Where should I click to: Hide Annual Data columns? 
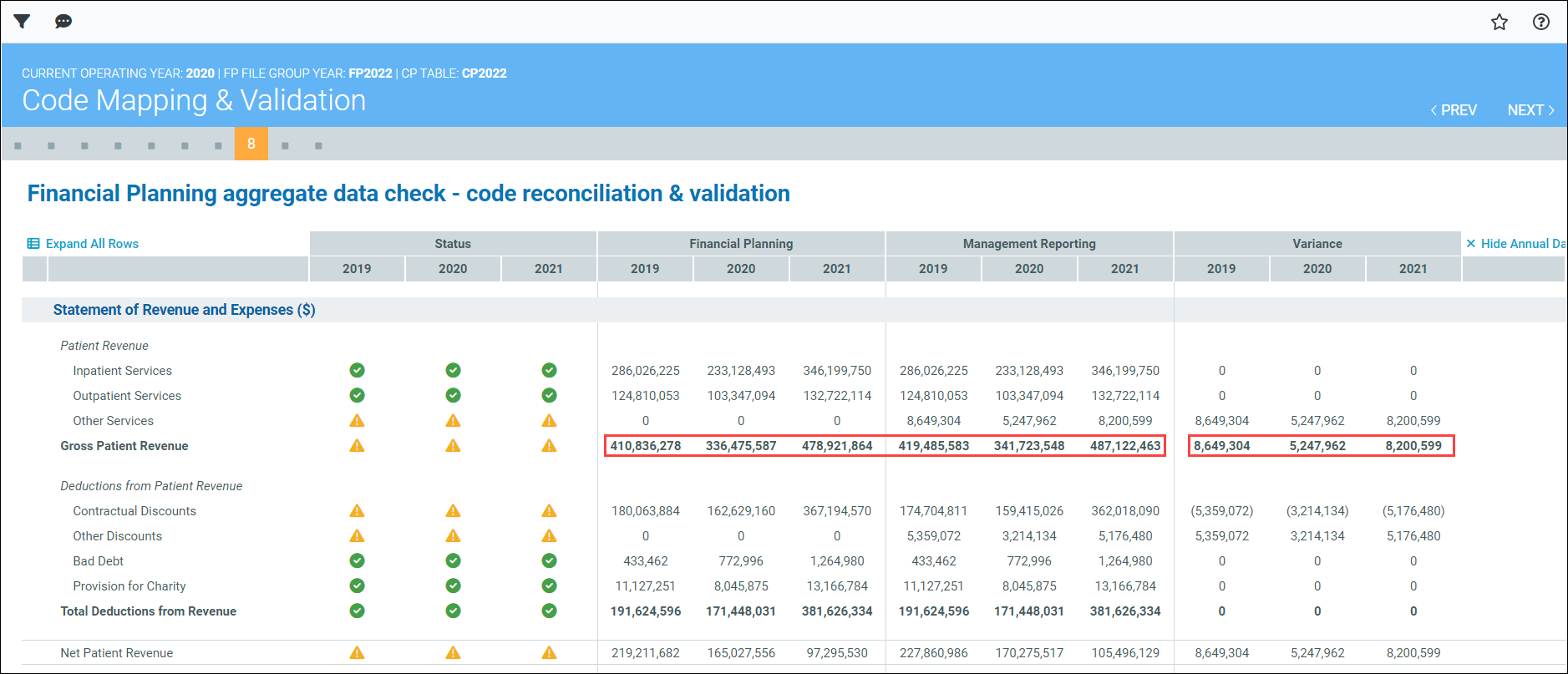point(1515,244)
